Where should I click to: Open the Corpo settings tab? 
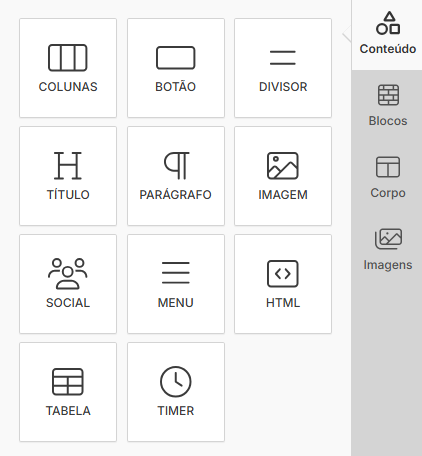[x=387, y=178]
